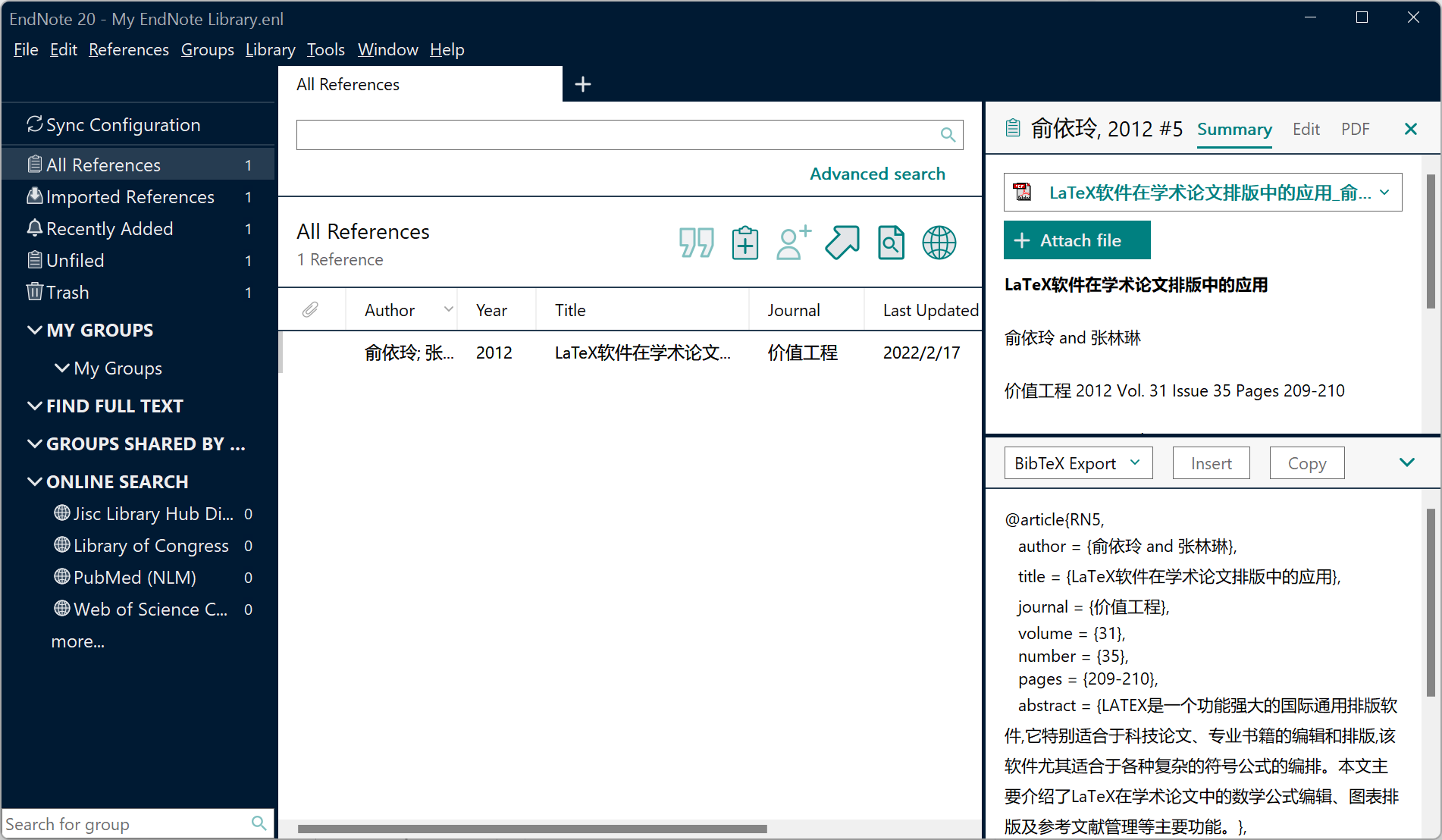This screenshot has height=840, width=1442.
Task: Open the Tools menu
Action: (326, 49)
